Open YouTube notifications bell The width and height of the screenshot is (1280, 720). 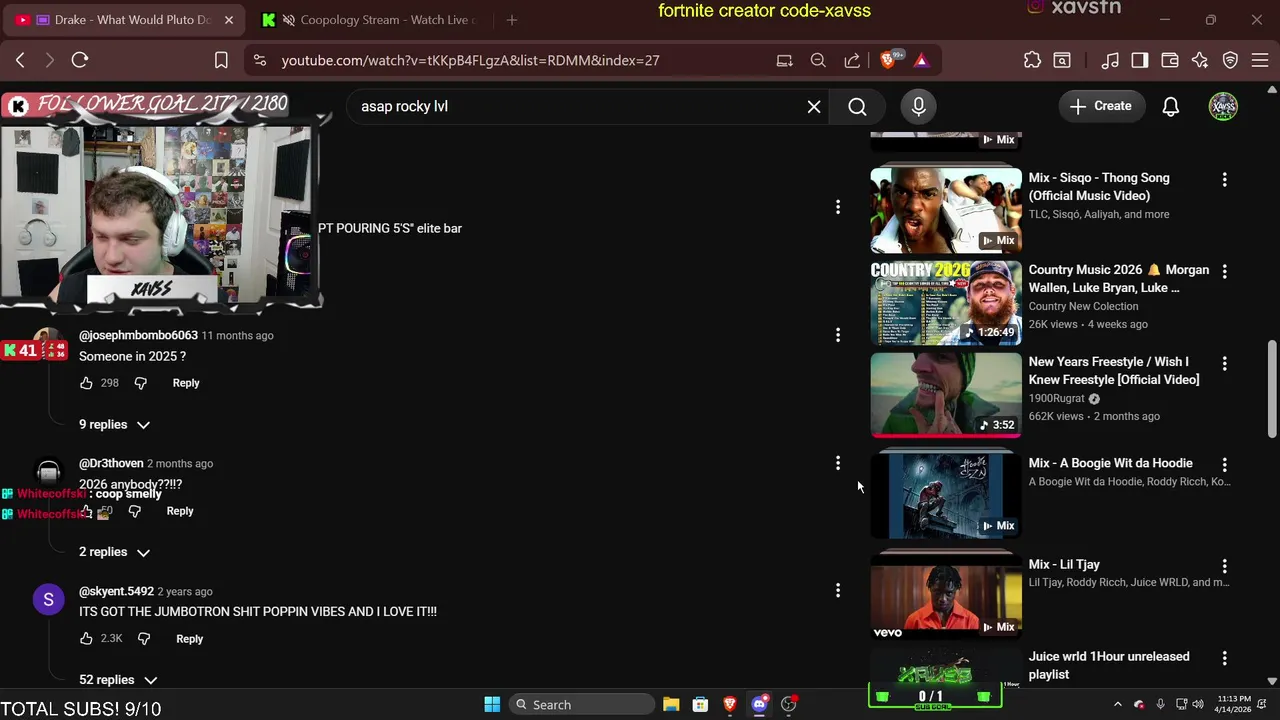coord(1170,106)
